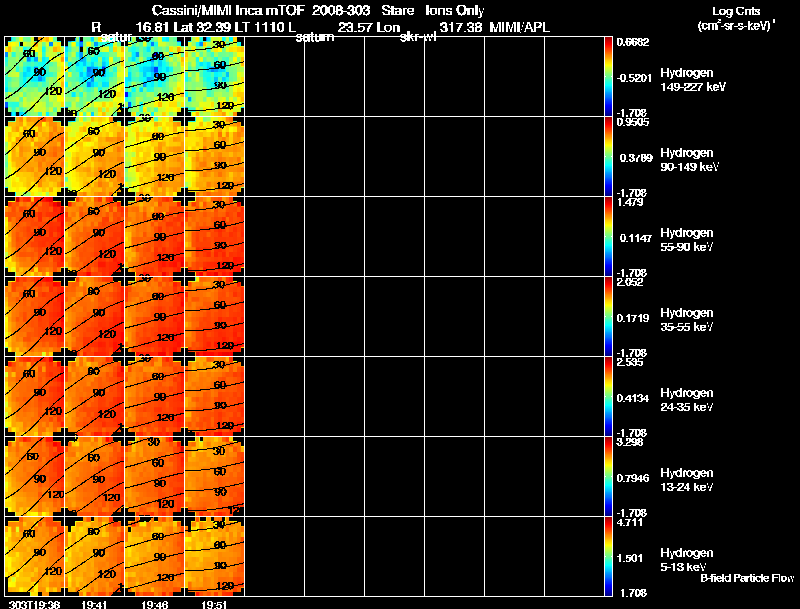Open the 90-149 keV panel at 19:41
This screenshot has width=800, height=609.
point(94,156)
